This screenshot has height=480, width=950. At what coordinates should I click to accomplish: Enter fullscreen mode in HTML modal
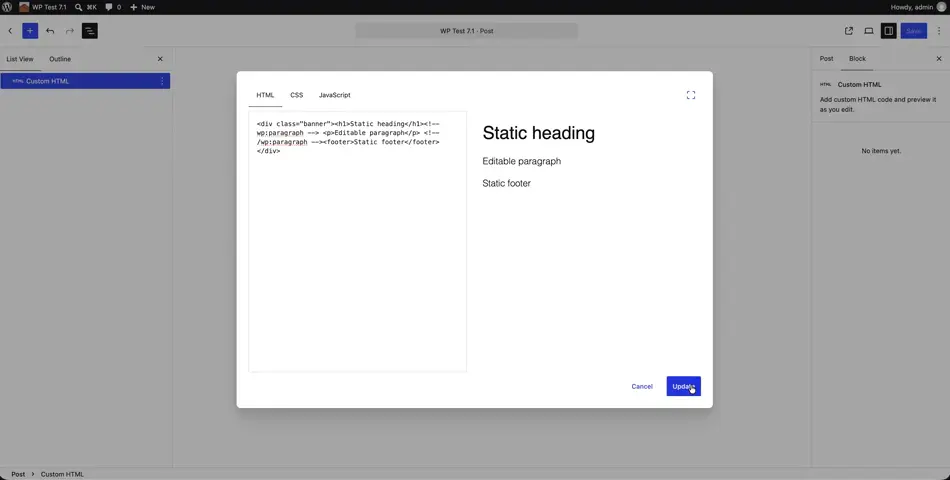pyautogui.click(x=691, y=95)
